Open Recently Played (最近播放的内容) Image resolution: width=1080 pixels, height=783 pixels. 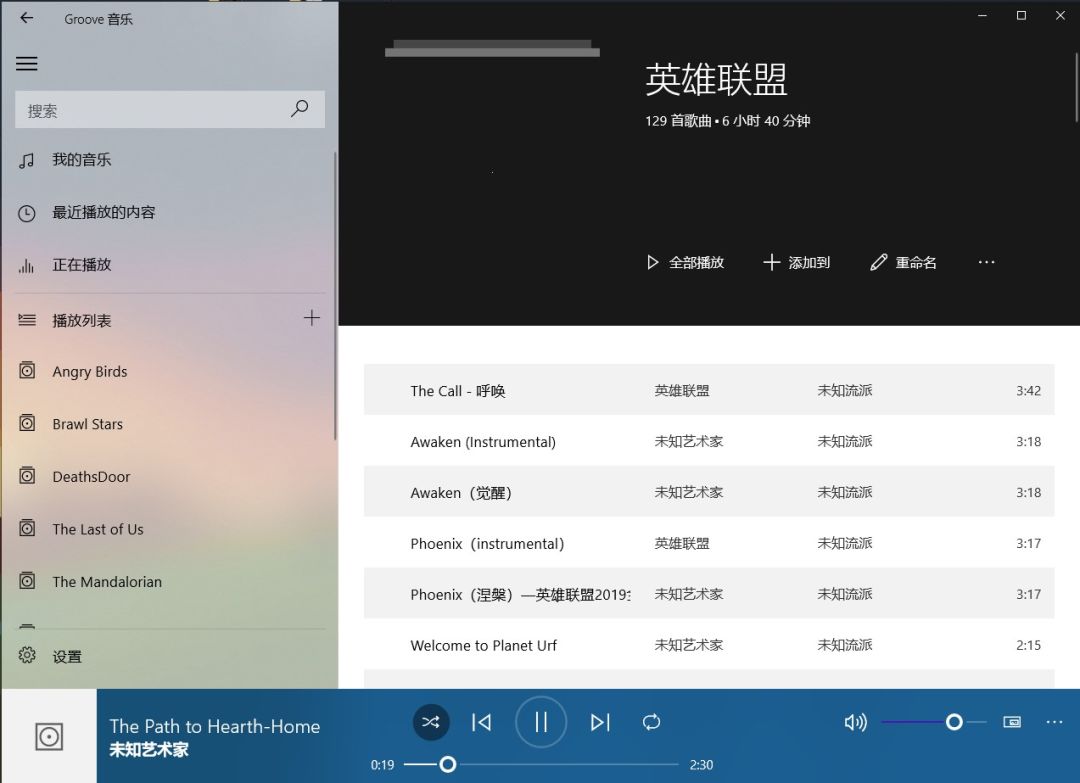coord(169,212)
